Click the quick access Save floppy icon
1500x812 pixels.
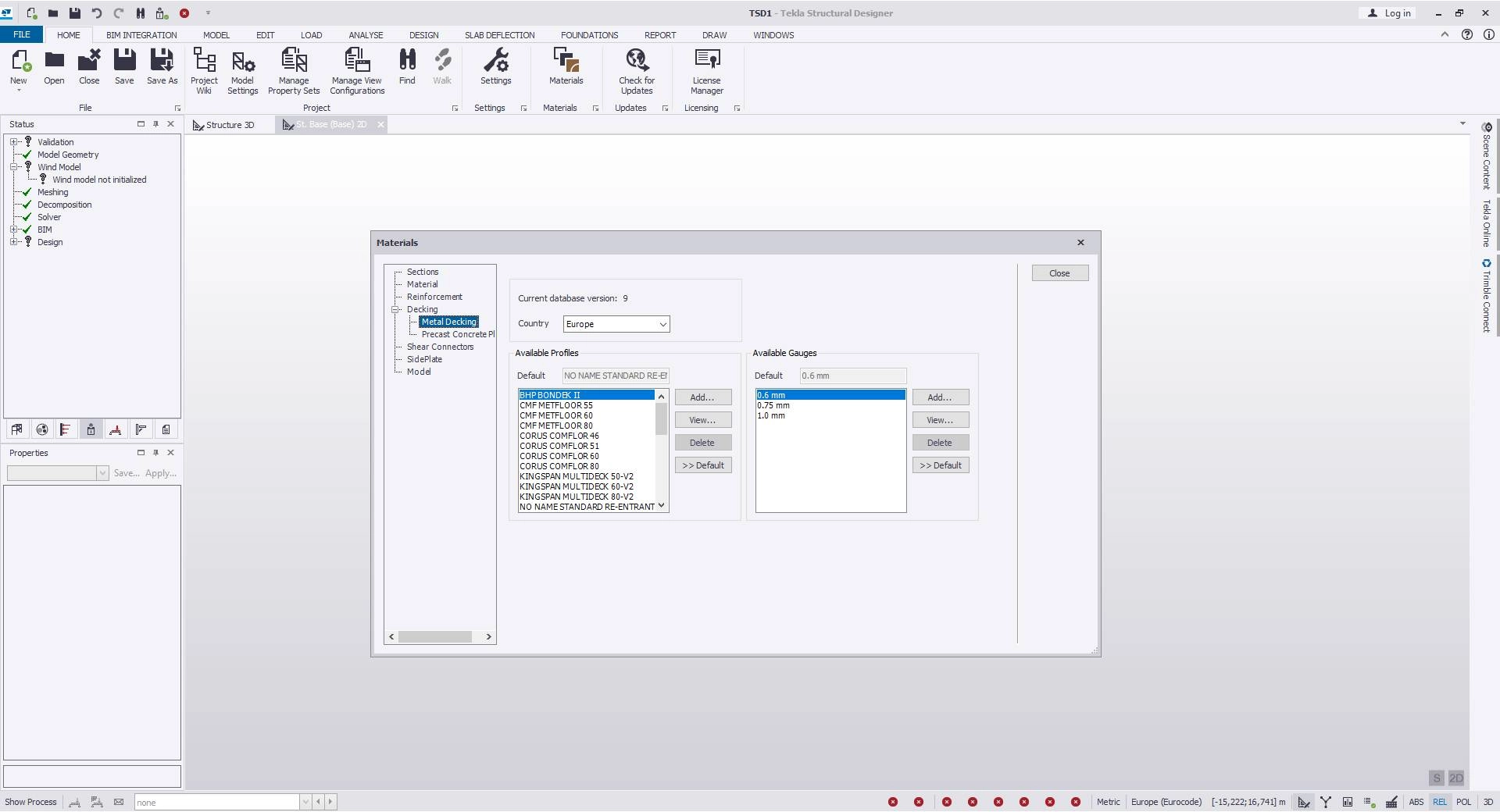coord(74,13)
